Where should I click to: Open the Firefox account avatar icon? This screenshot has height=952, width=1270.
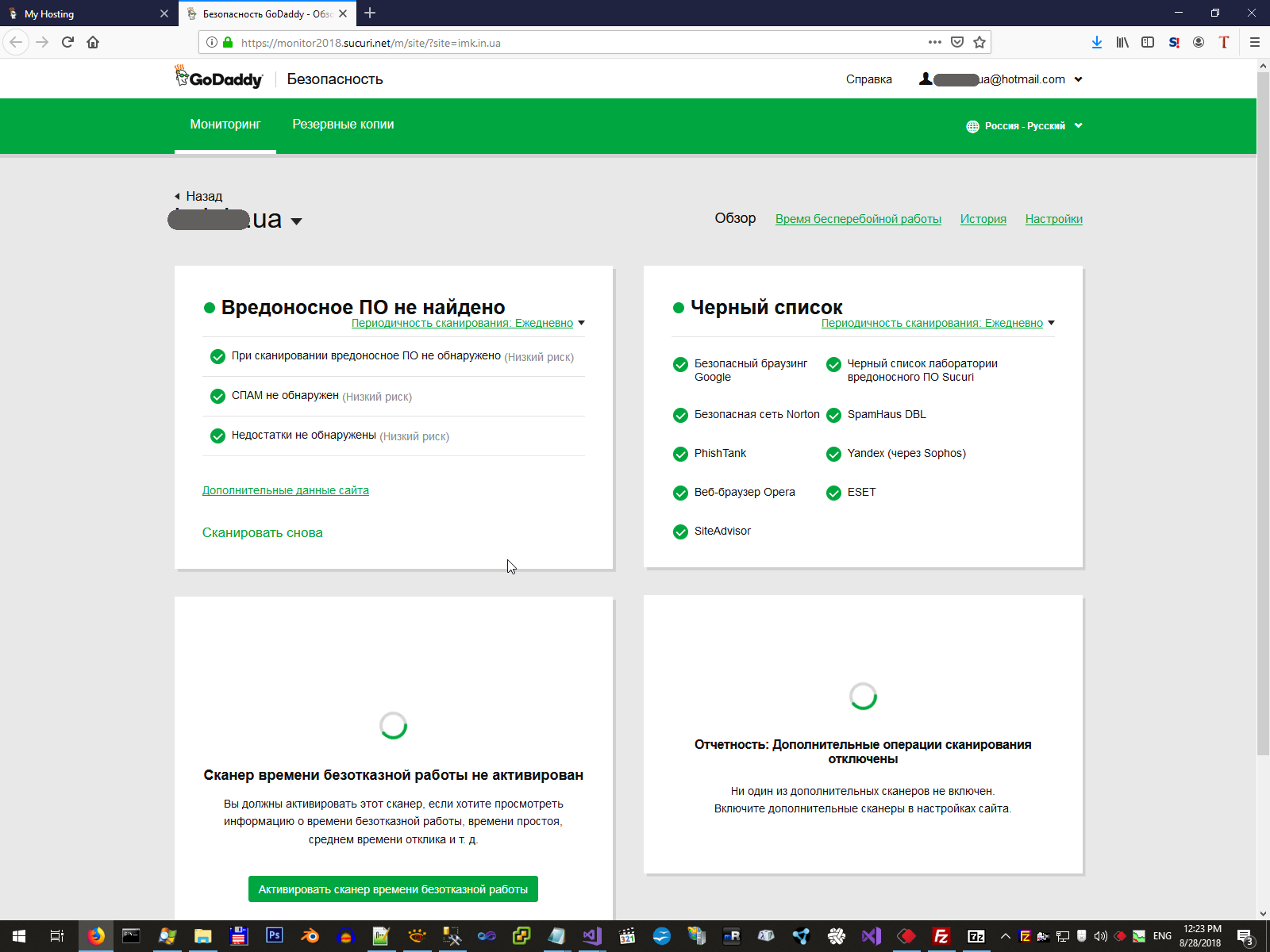click(x=1199, y=42)
